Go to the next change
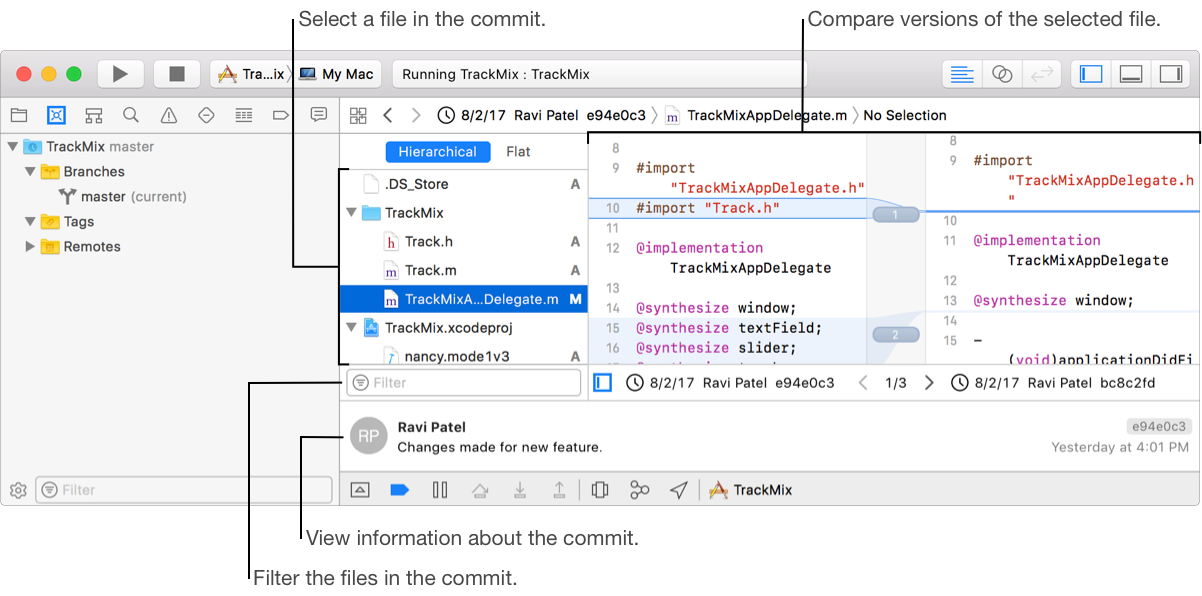Screen dimensions: 1202x596 pyautogui.click(x=929, y=383)
